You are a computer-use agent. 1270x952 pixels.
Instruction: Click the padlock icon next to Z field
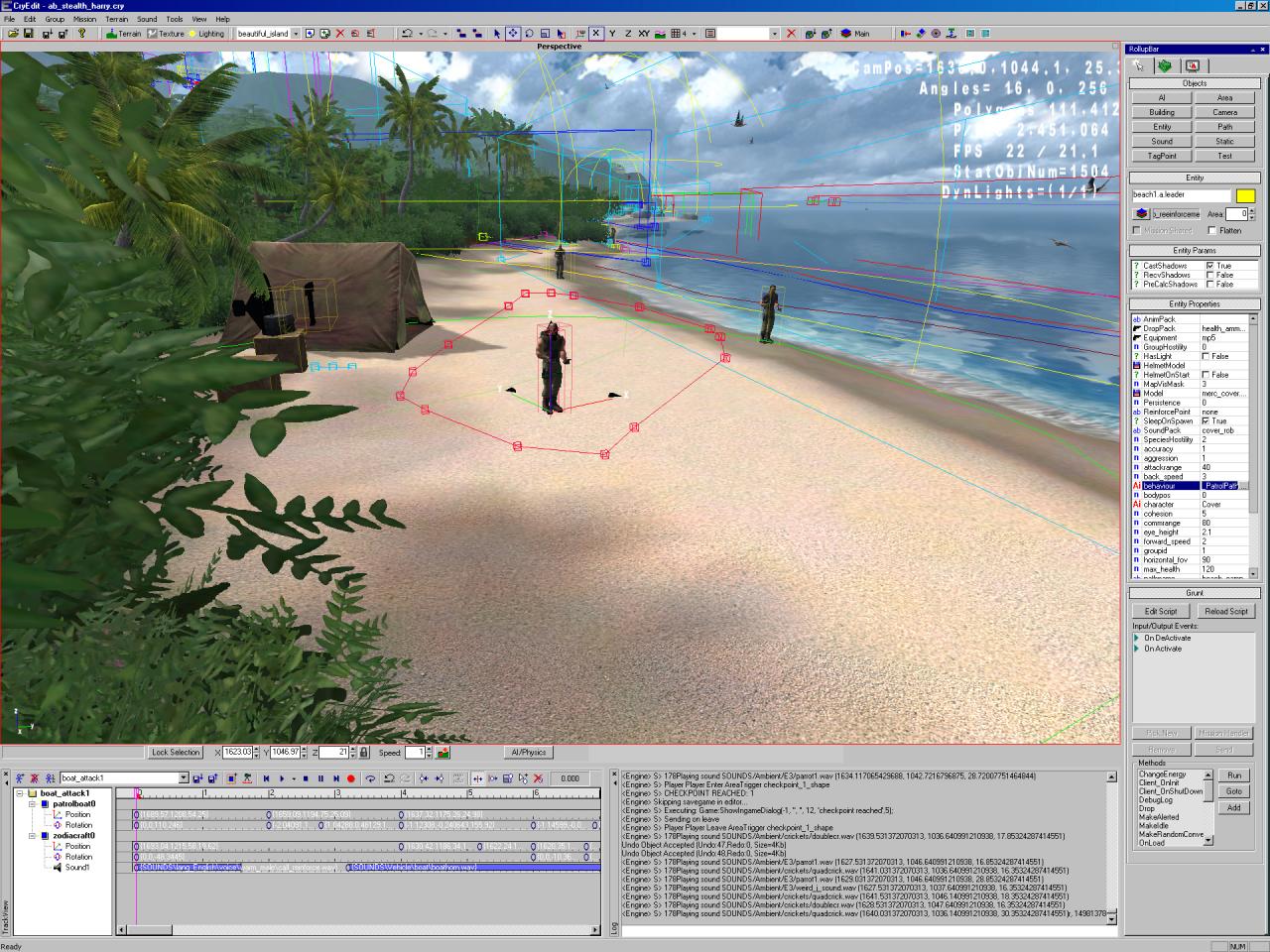pyautogui.click(x=363, y=753)
